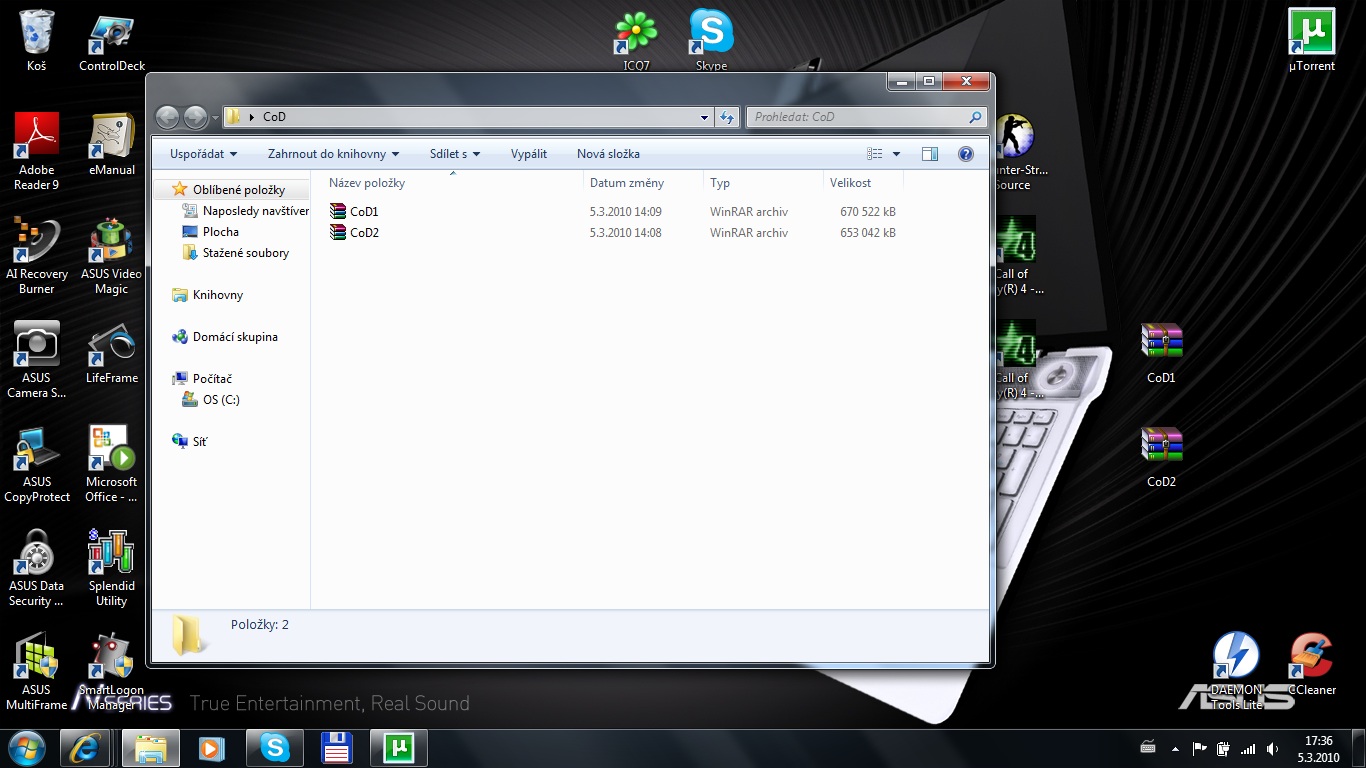Open Internet Explorer from the taskbar

[x=85, y=747]
